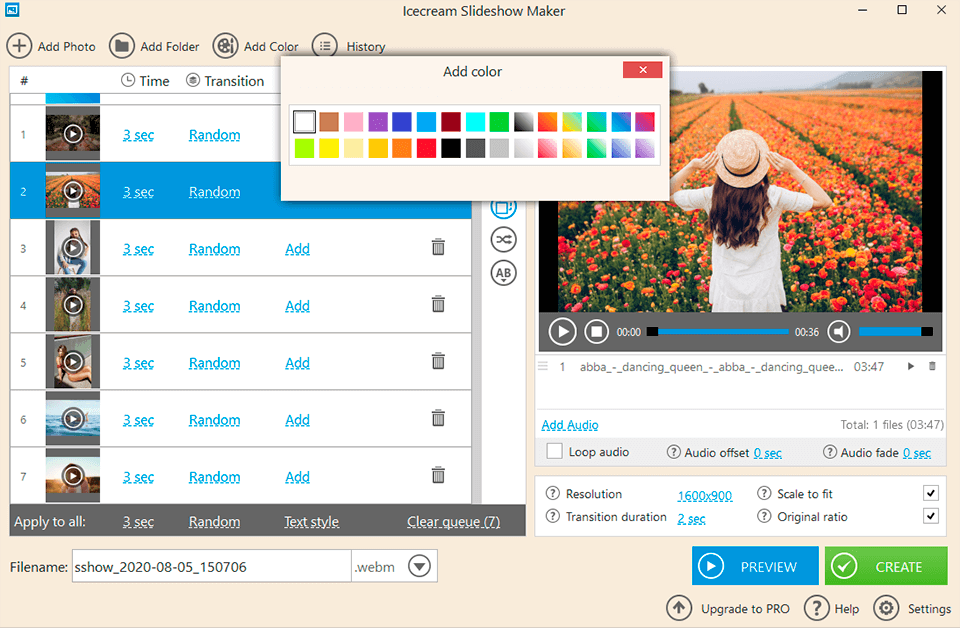Click the shuffle slides icon
The width and height of the screenshot is (960, 628).
[504, 239]
